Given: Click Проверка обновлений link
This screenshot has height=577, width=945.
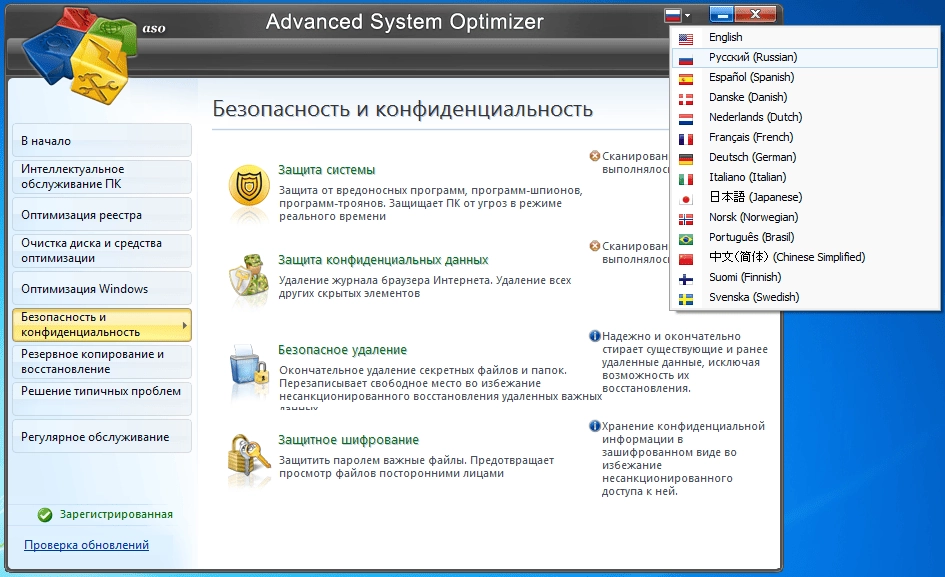Looking at the screenshot, I should tap(86, 544).
